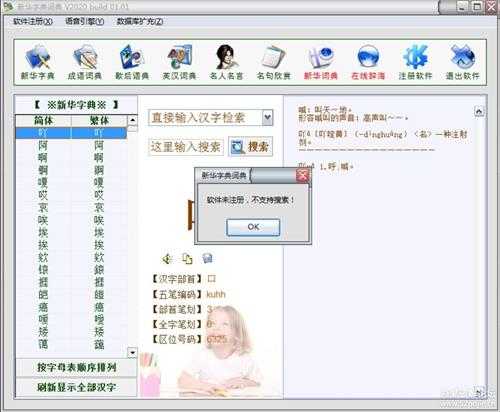Open the 成语词典 idiom dictionary icon
The image size is (500, 412).
(x=85, y=62)
